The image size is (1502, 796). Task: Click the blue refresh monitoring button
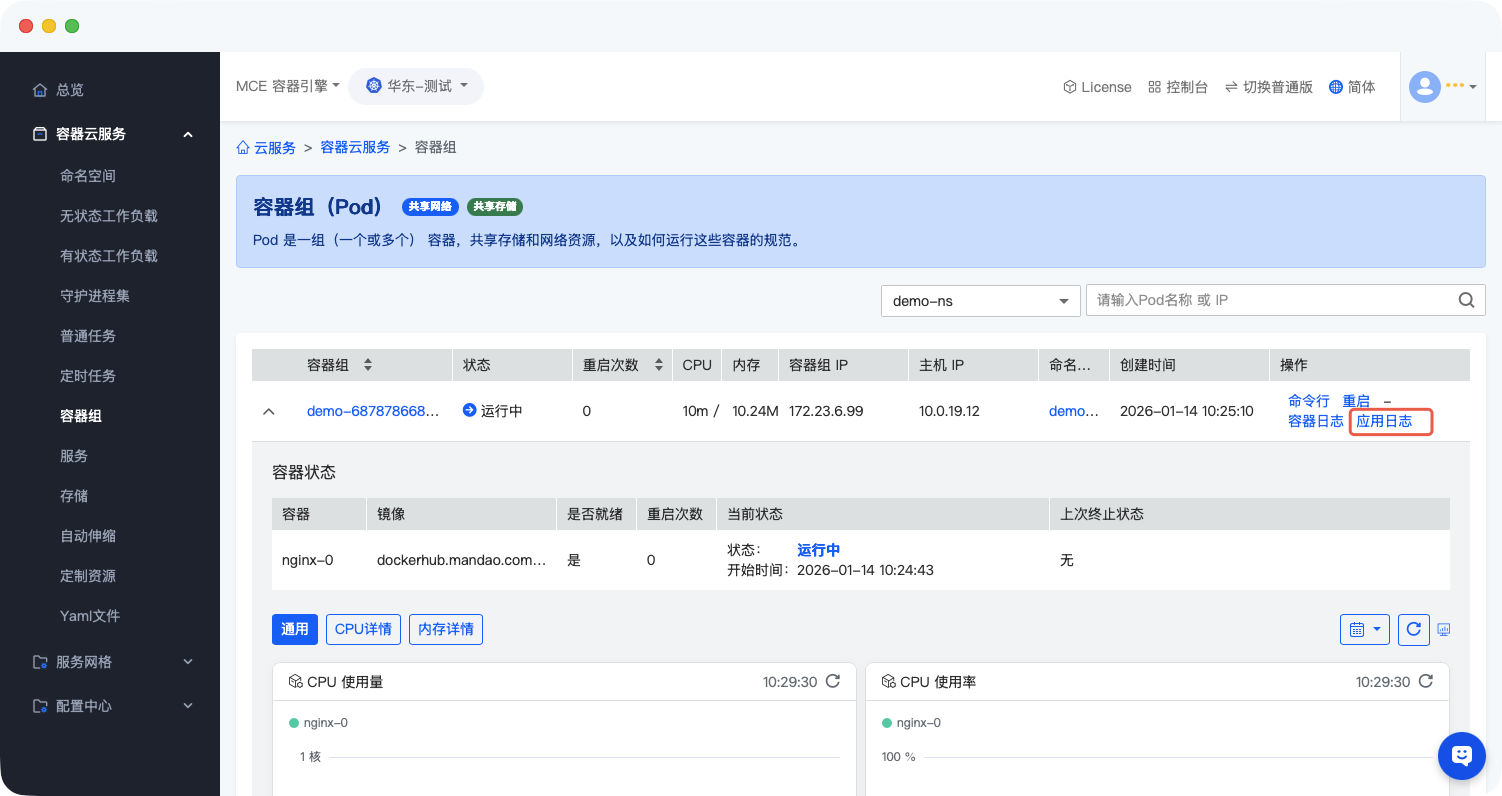coord(1413,629)
